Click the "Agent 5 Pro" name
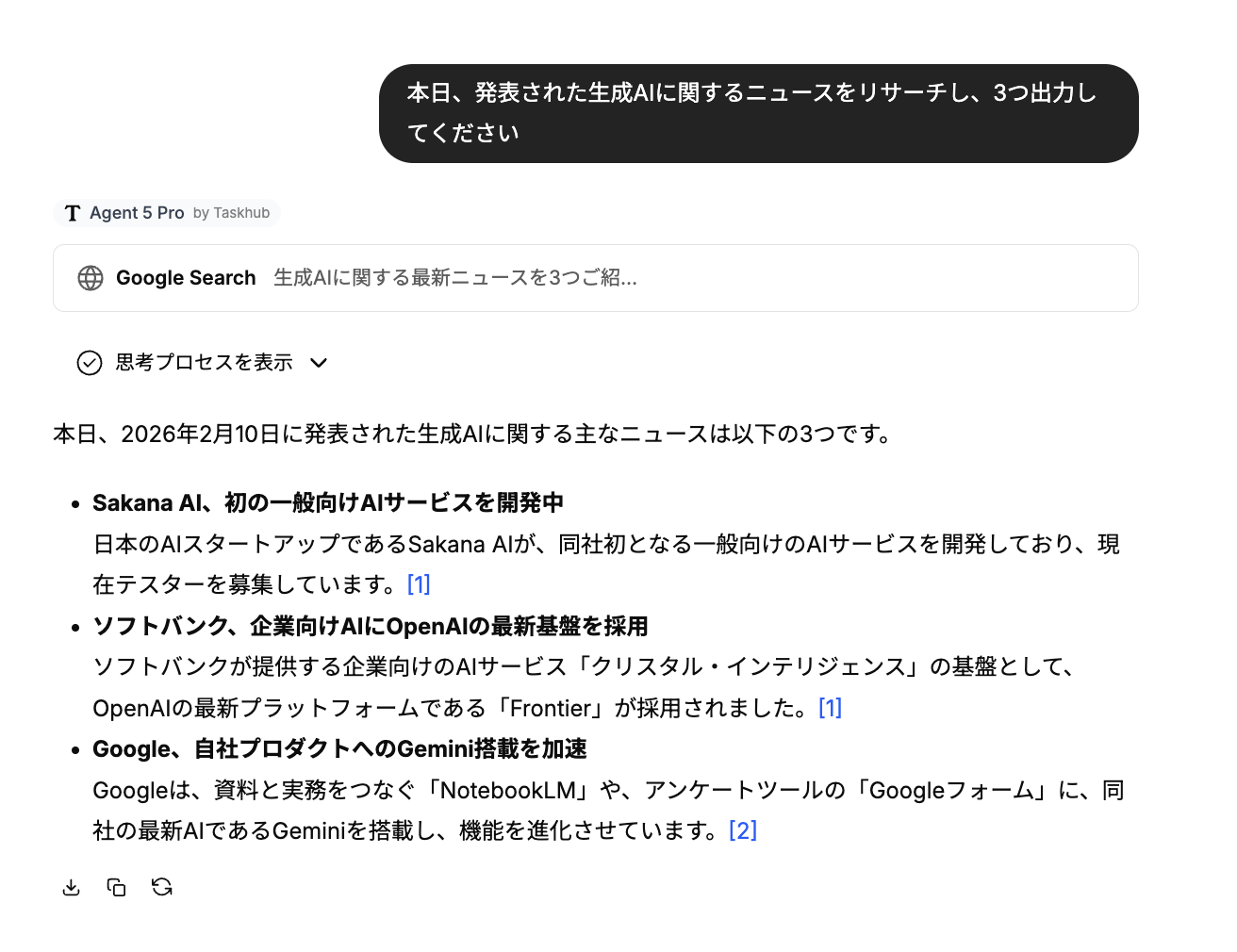1237x952 pixels. 137,213
